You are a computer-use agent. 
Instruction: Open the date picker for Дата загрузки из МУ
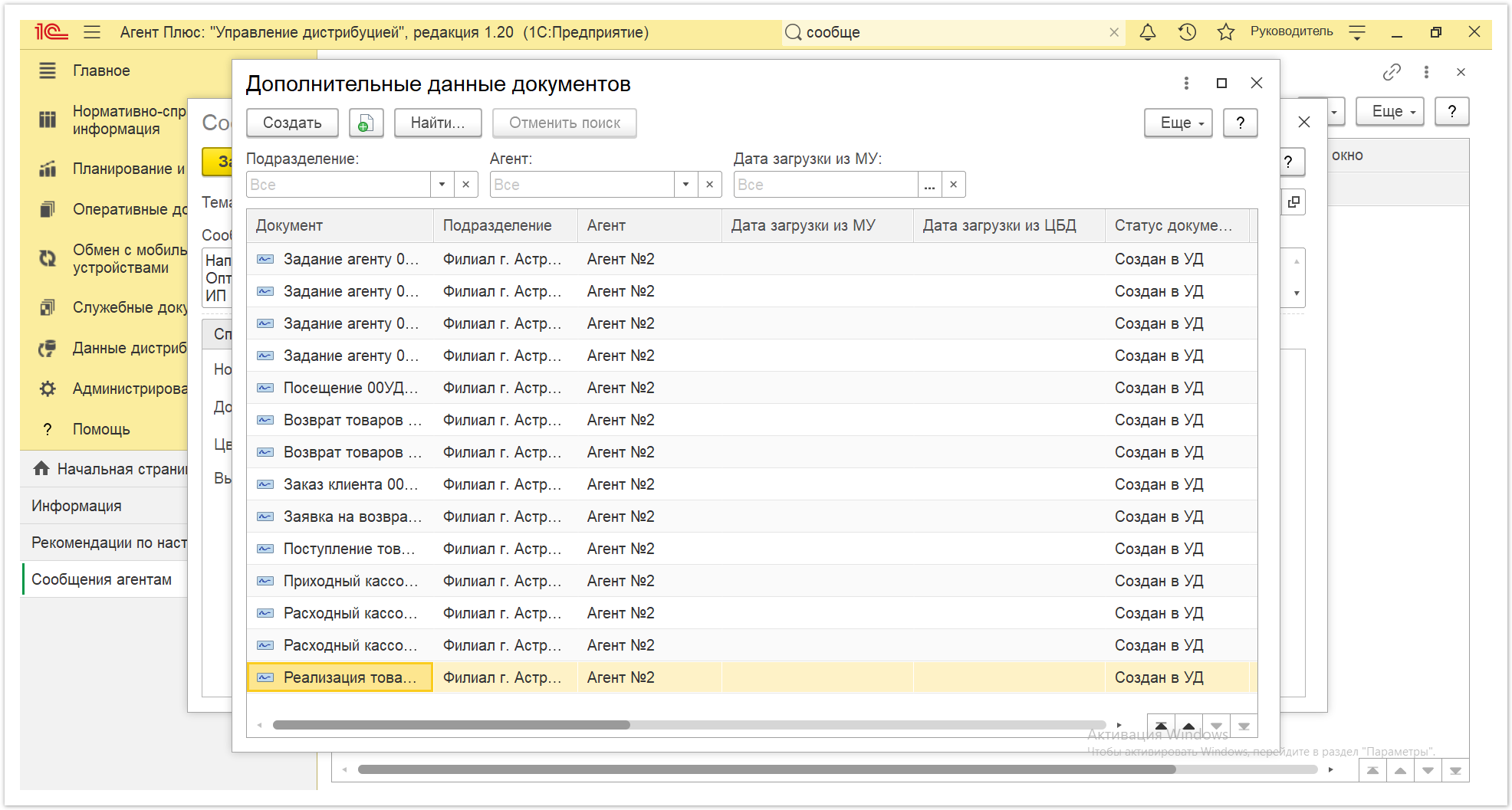click(929, 185)
